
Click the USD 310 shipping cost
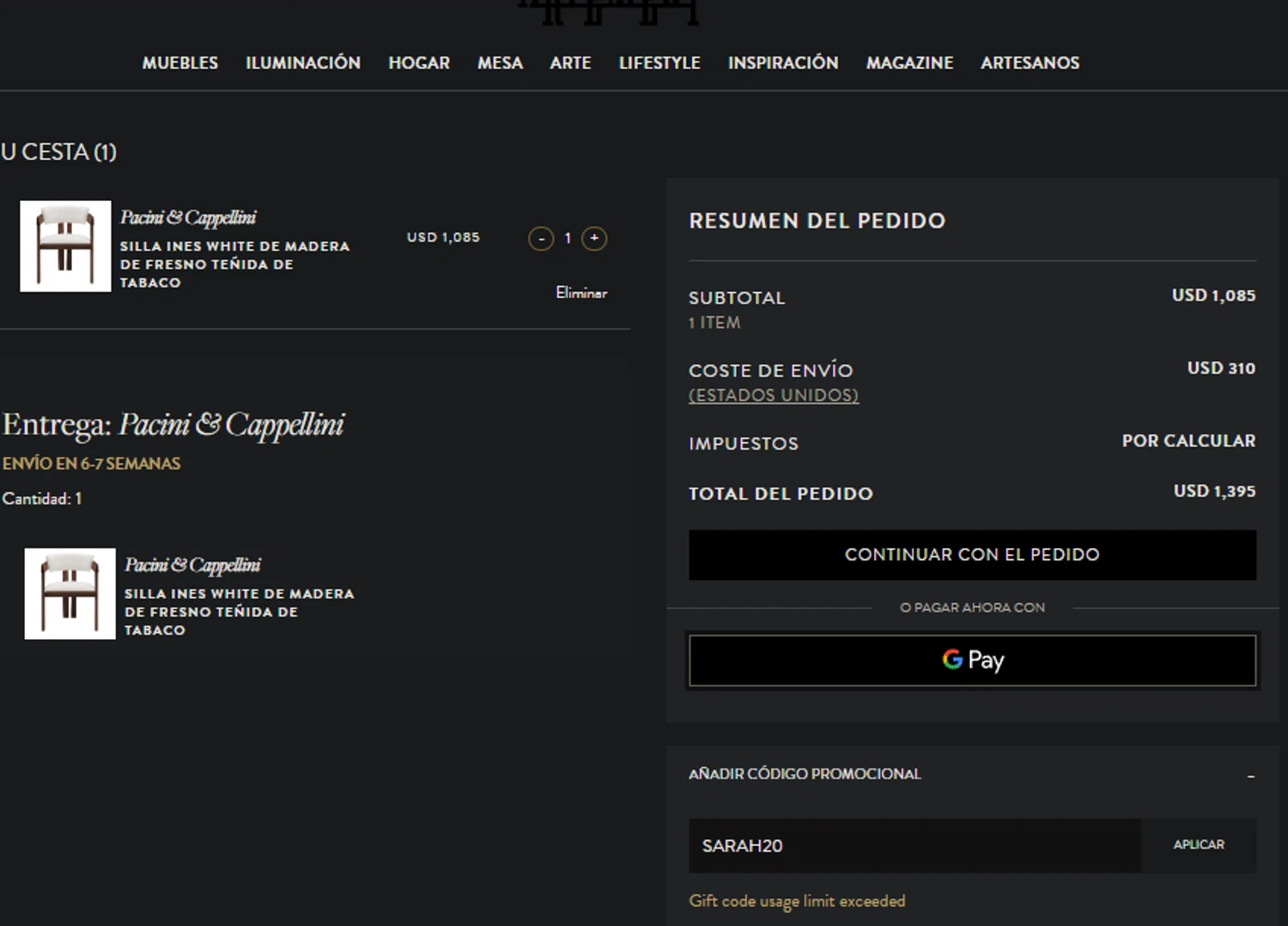pos(1221,369)
